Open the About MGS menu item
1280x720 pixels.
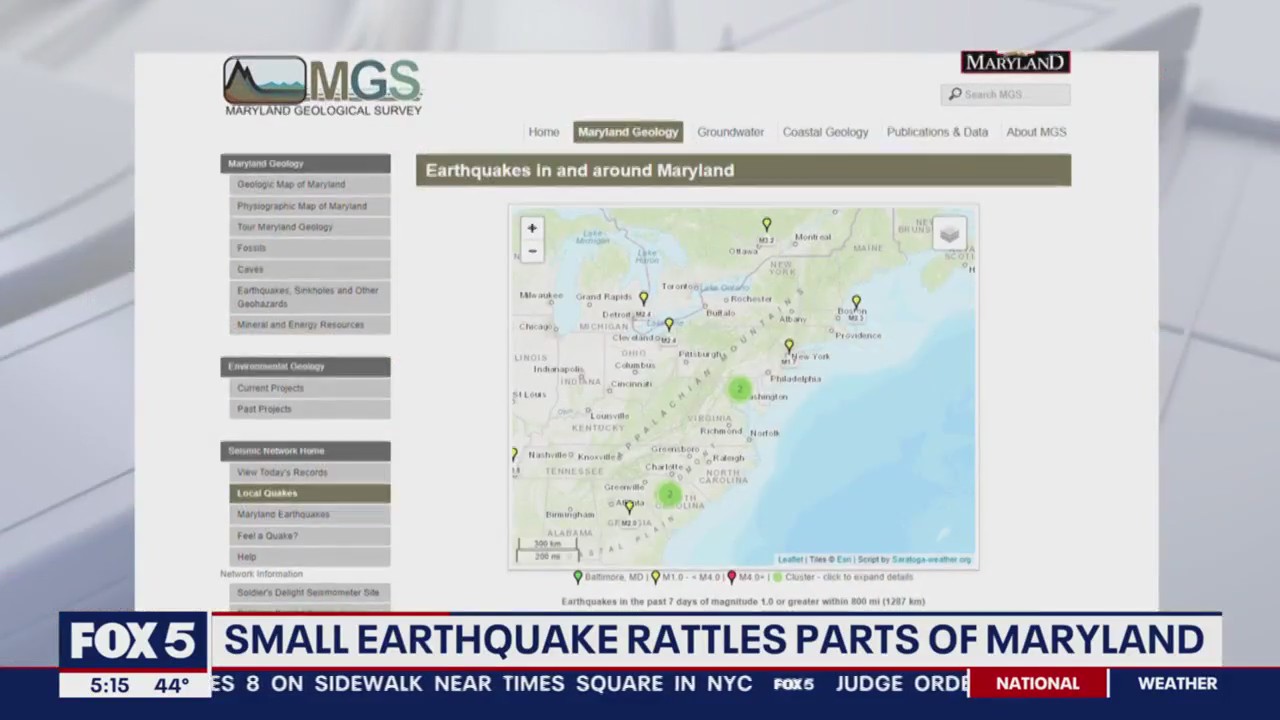[x=1036, y=132]
